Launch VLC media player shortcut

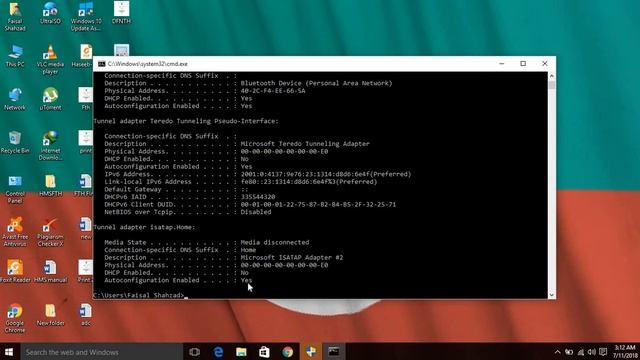click(x=50, y=60)
